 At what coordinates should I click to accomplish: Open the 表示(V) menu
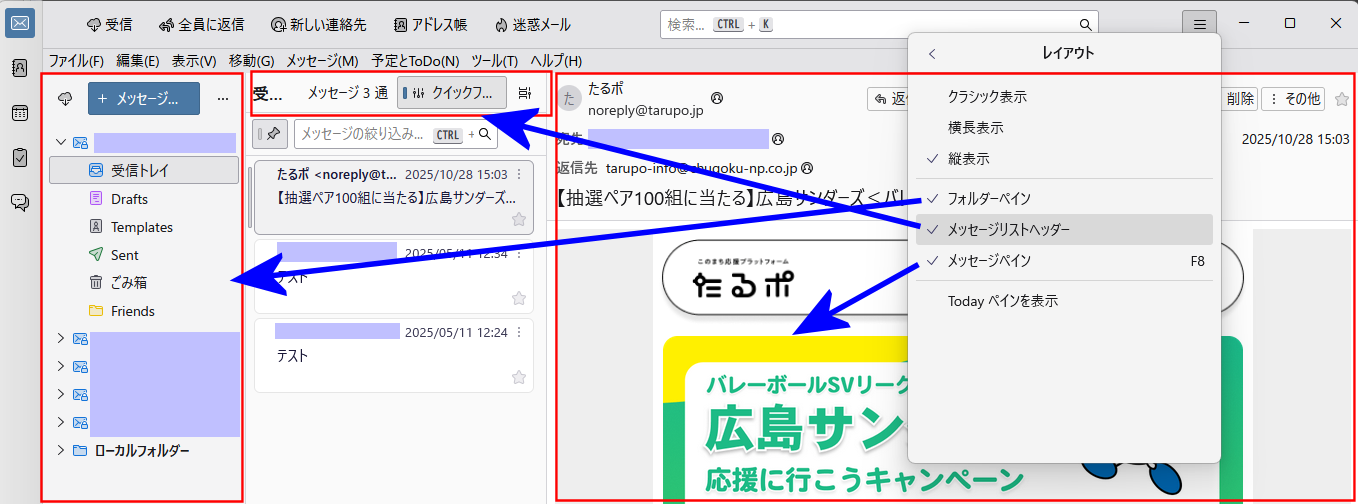point(193,60)
